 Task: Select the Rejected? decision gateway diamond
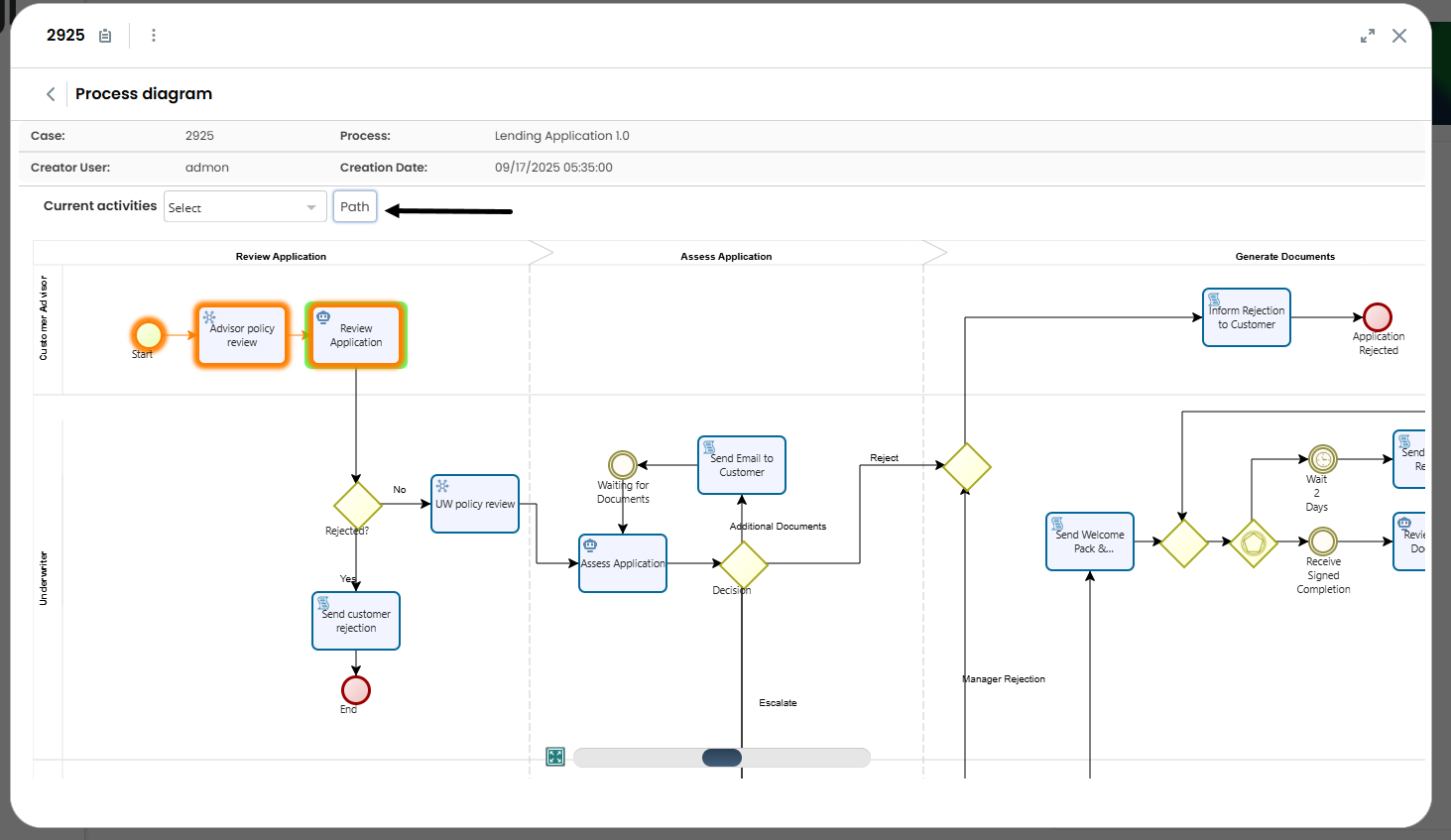357,506
